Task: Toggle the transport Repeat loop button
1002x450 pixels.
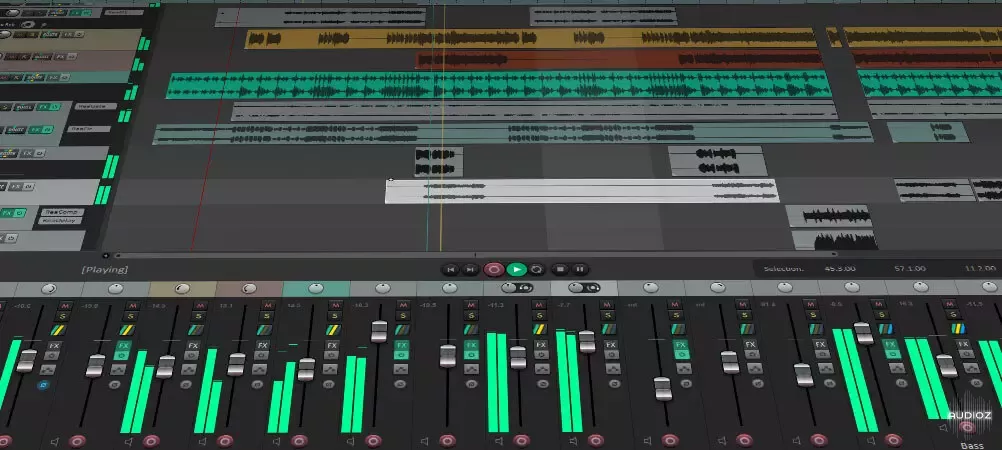Action: (536, 269)
